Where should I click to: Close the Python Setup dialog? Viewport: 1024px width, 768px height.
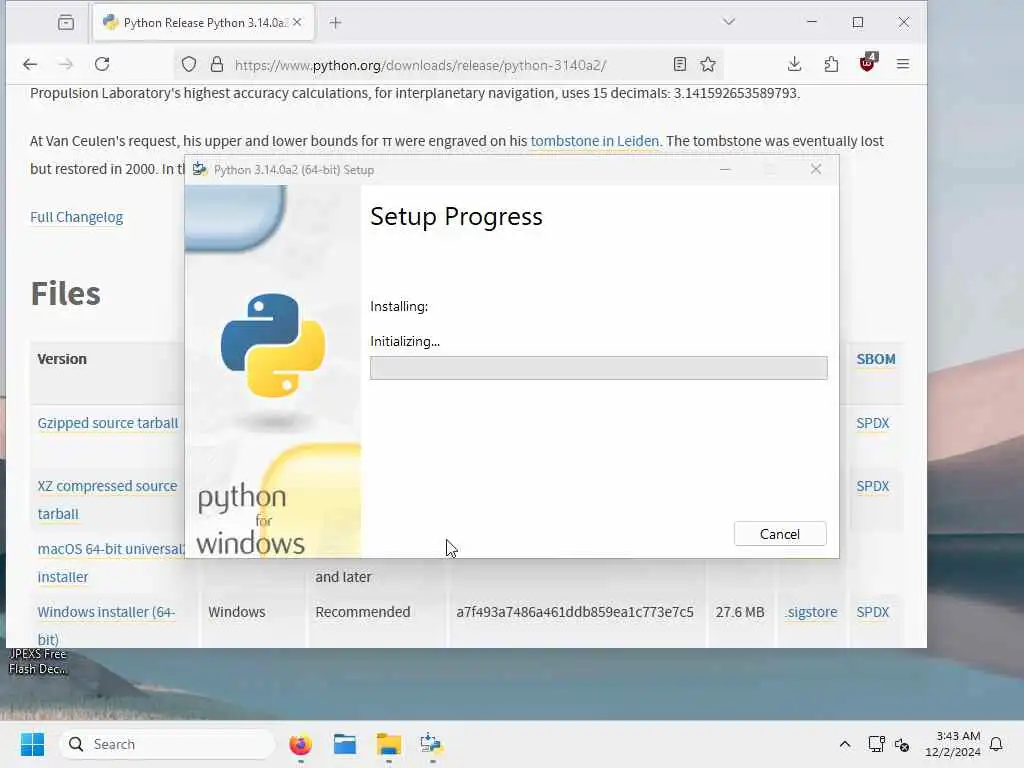pos(816,169)
